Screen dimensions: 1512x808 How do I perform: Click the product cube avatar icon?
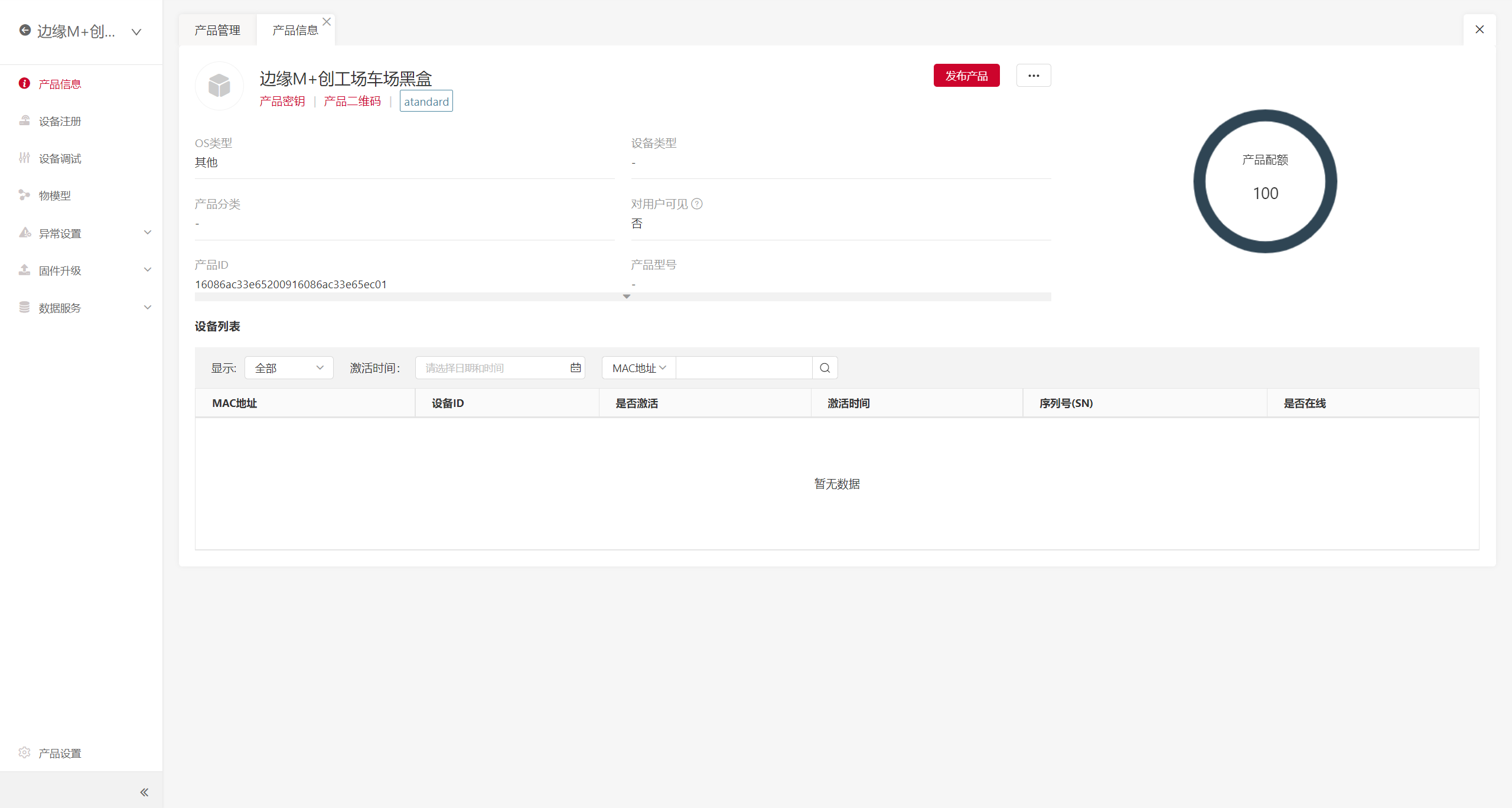pyautogui.click(x=219, y=86)
